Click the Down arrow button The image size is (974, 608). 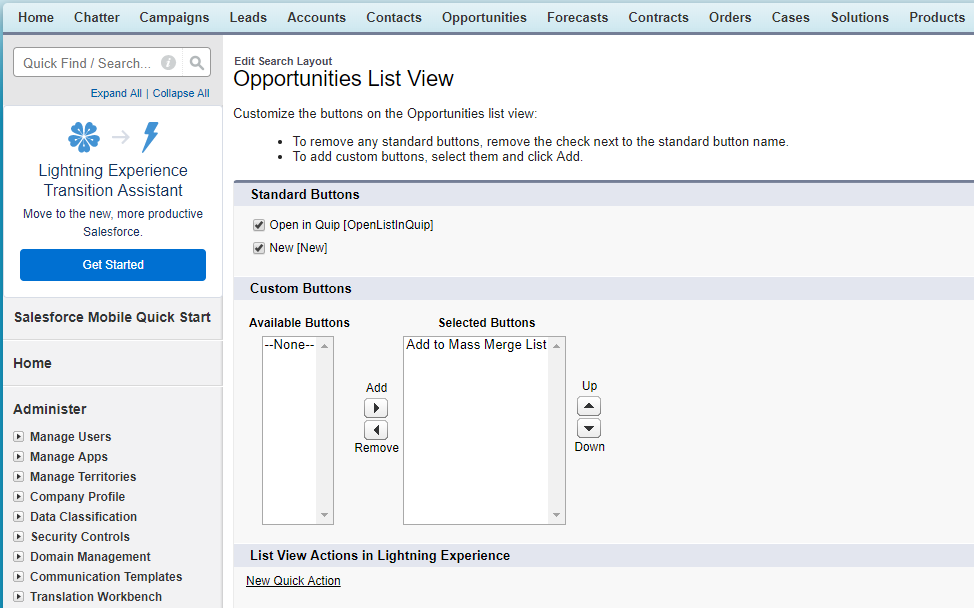pos(589,428)
